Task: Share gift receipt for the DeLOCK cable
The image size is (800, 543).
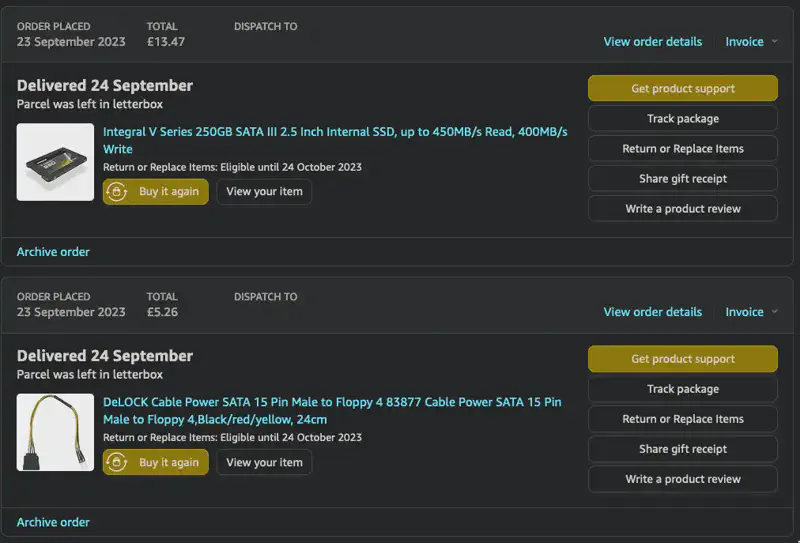Action: tap(682, 449)
